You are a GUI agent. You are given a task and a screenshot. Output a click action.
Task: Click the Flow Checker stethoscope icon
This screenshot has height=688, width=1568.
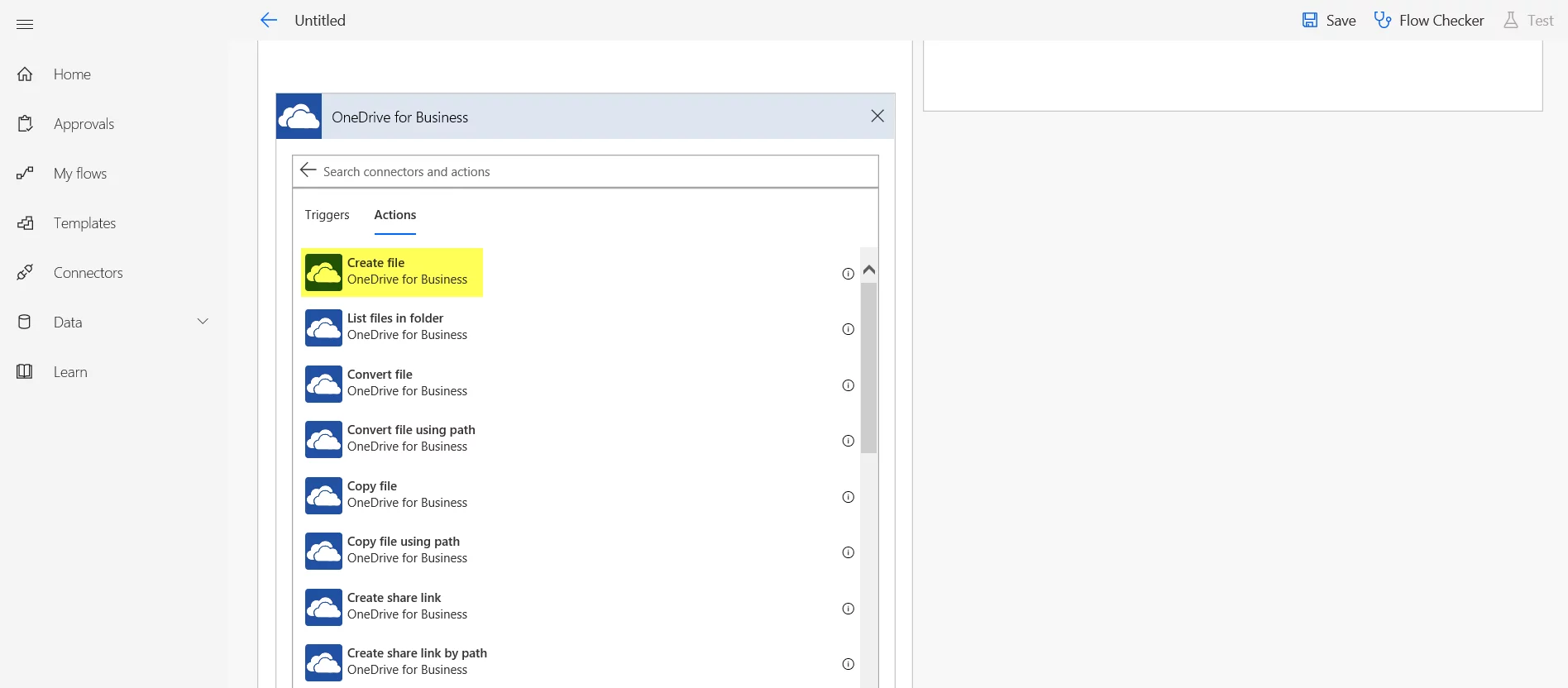(x=1383, y=20)
